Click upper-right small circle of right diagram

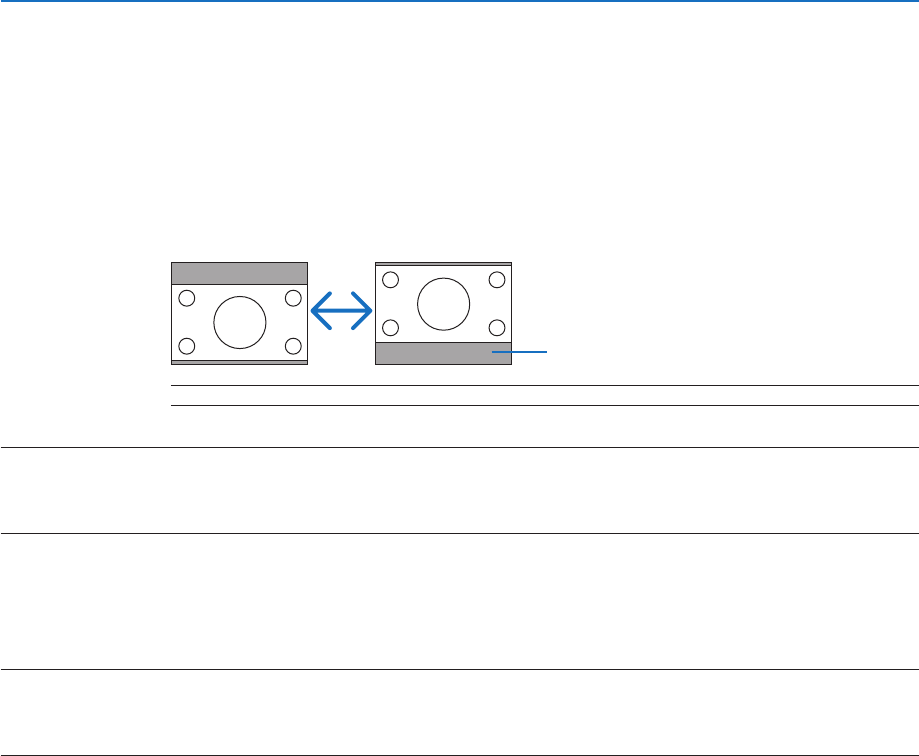click(497, 280)
